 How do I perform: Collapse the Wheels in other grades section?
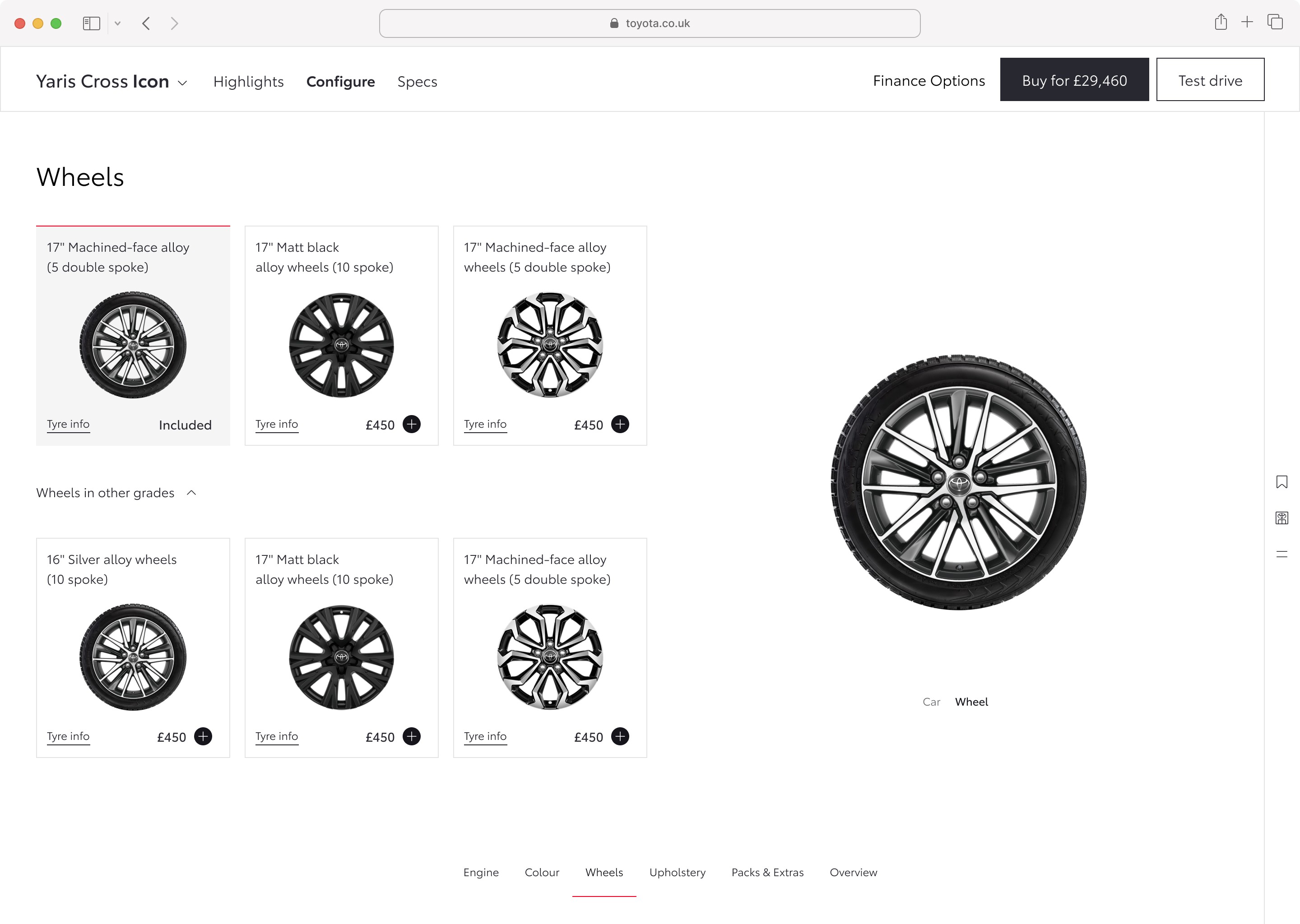[191, 493]
